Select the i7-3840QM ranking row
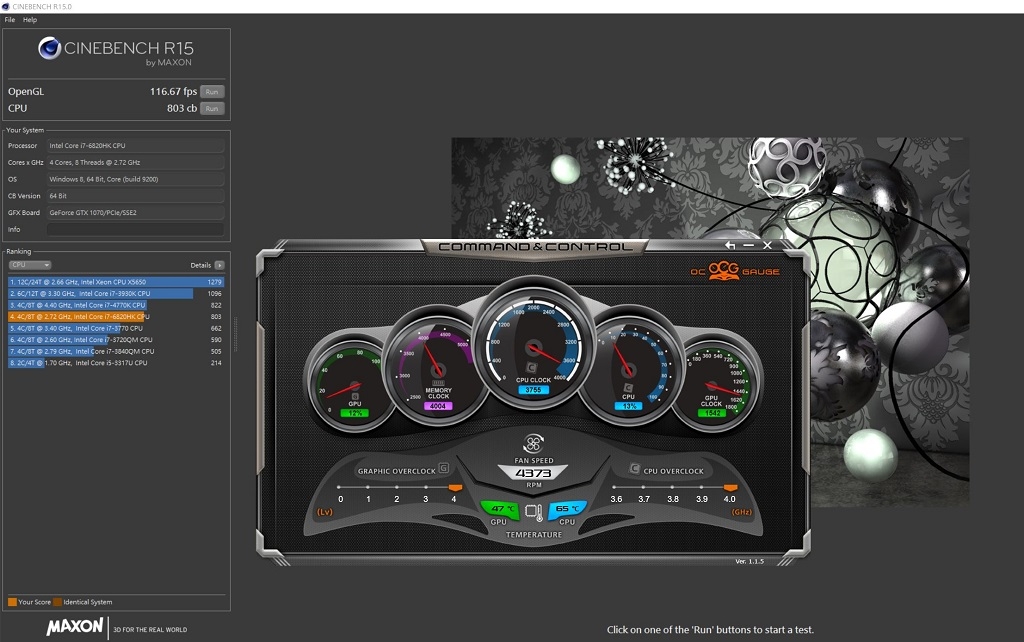 coord(116,351)
